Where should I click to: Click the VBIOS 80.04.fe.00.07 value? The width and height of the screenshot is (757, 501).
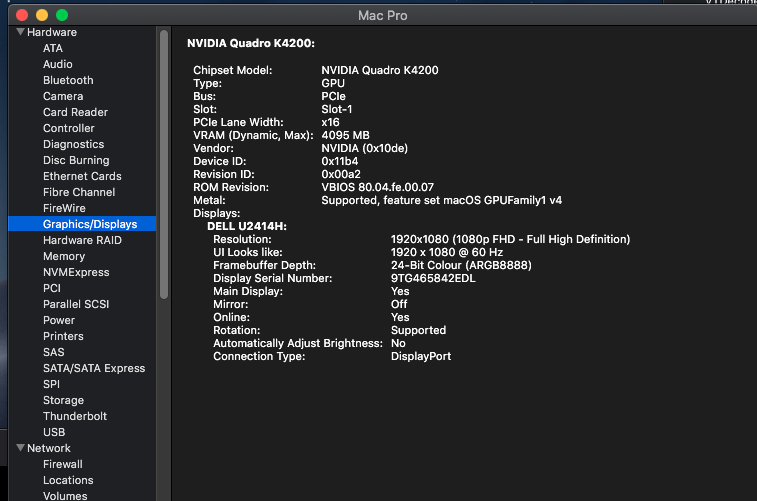(378, 187)
